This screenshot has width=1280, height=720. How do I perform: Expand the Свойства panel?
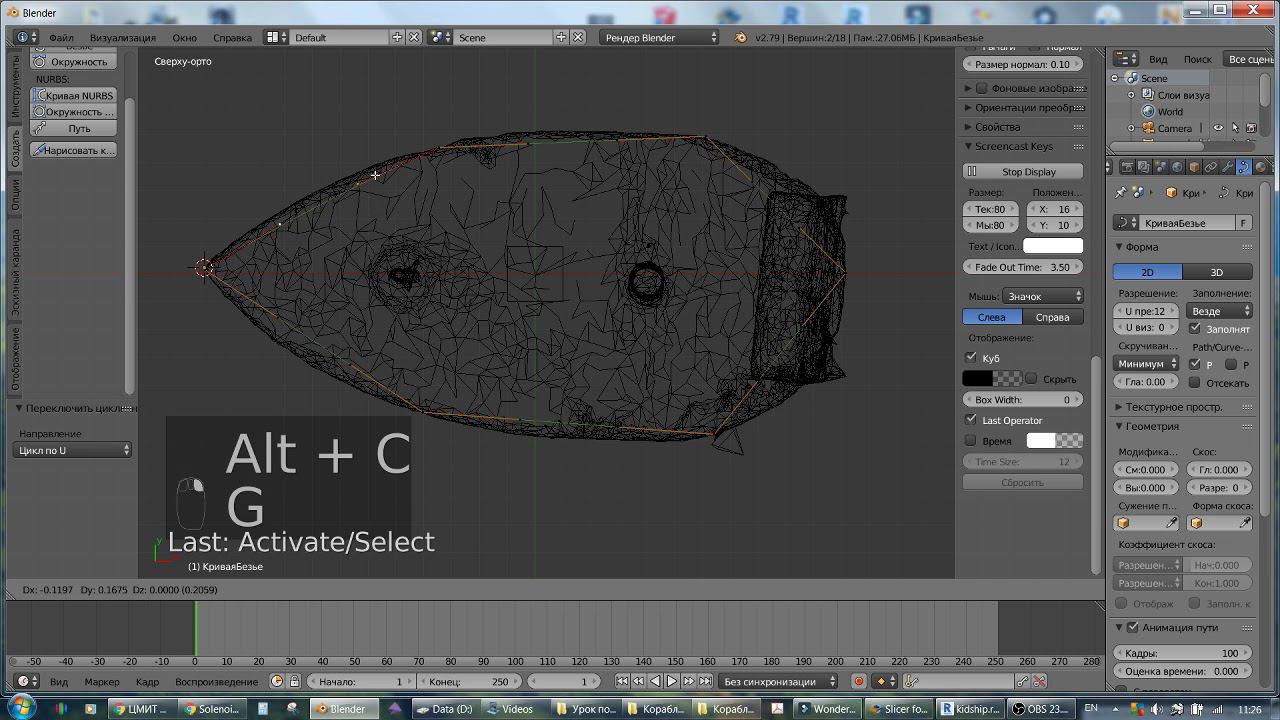pos(998,127)
